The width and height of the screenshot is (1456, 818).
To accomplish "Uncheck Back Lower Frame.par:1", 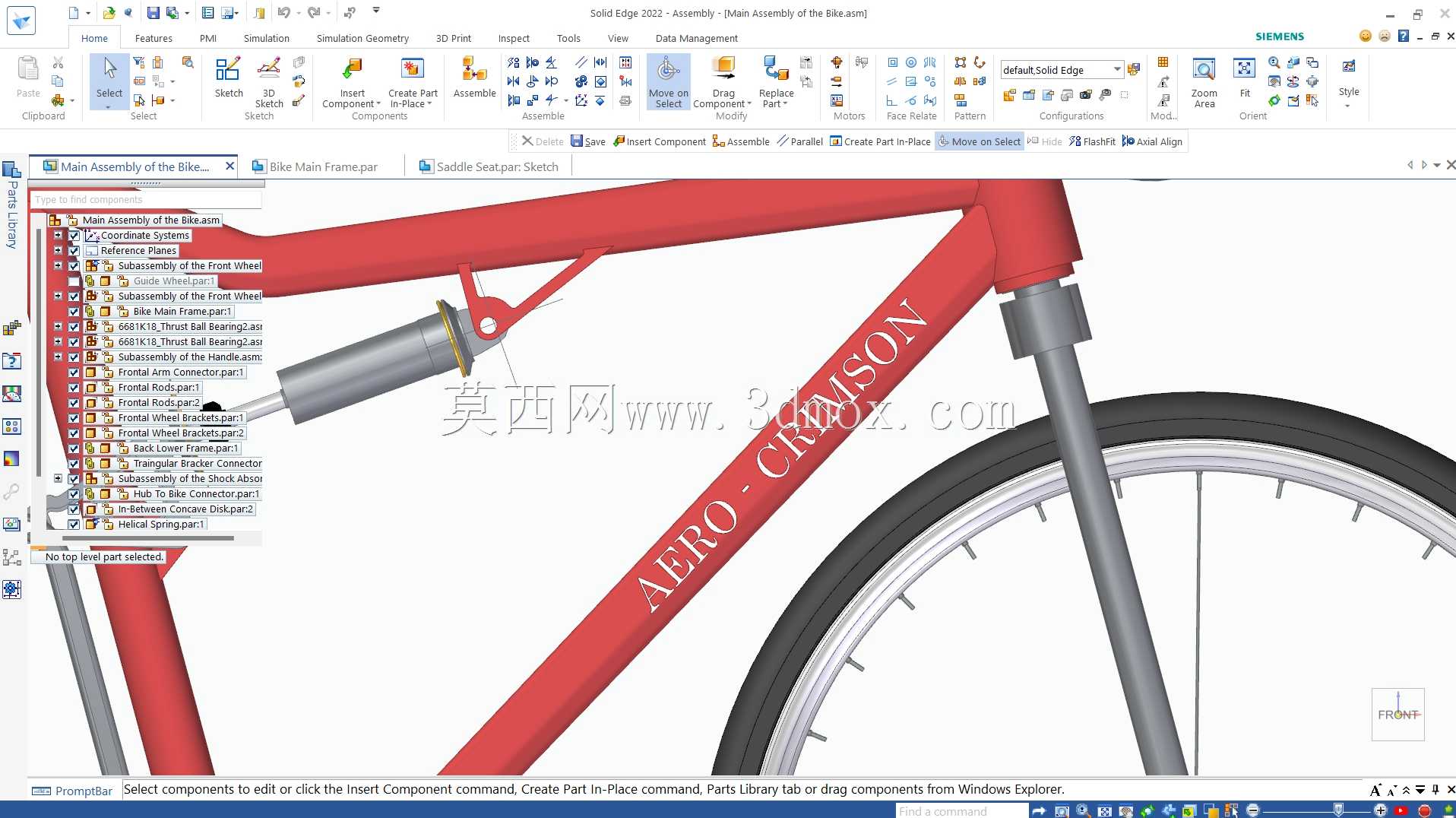I will coord(74,449).
